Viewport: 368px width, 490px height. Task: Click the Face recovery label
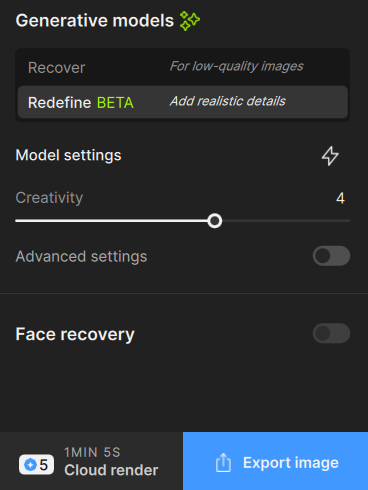(75, 334)
